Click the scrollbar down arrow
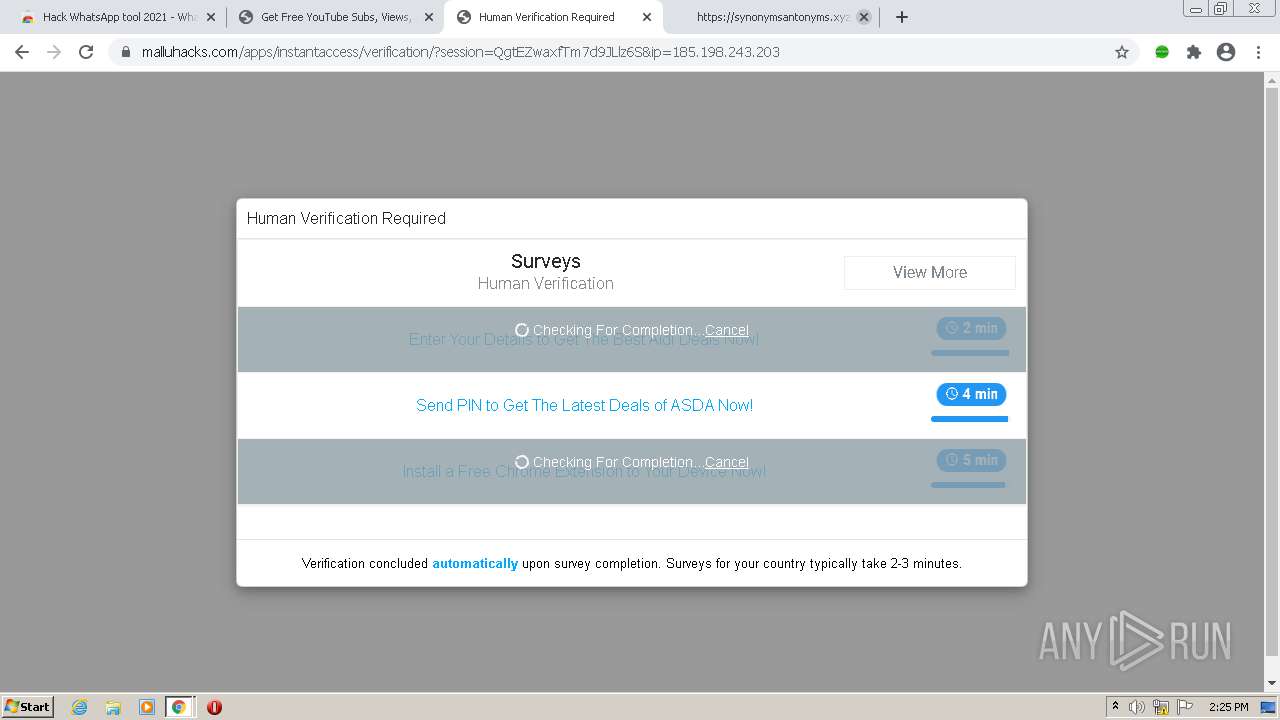Viewport: 1280px width, 720px height. (1272, 683)
